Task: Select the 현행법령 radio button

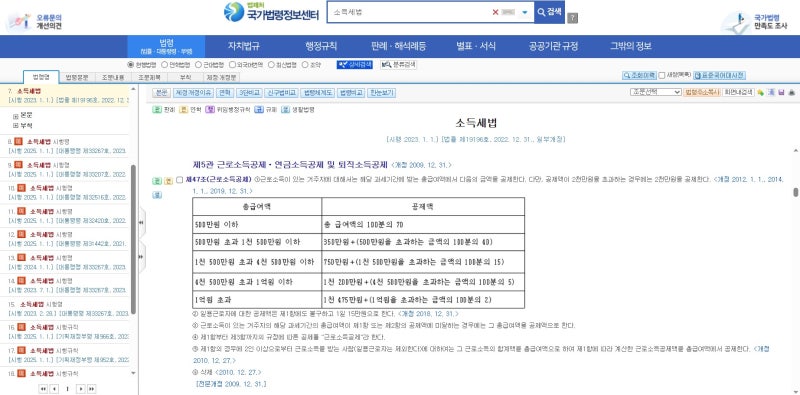Action: point(130,65)
